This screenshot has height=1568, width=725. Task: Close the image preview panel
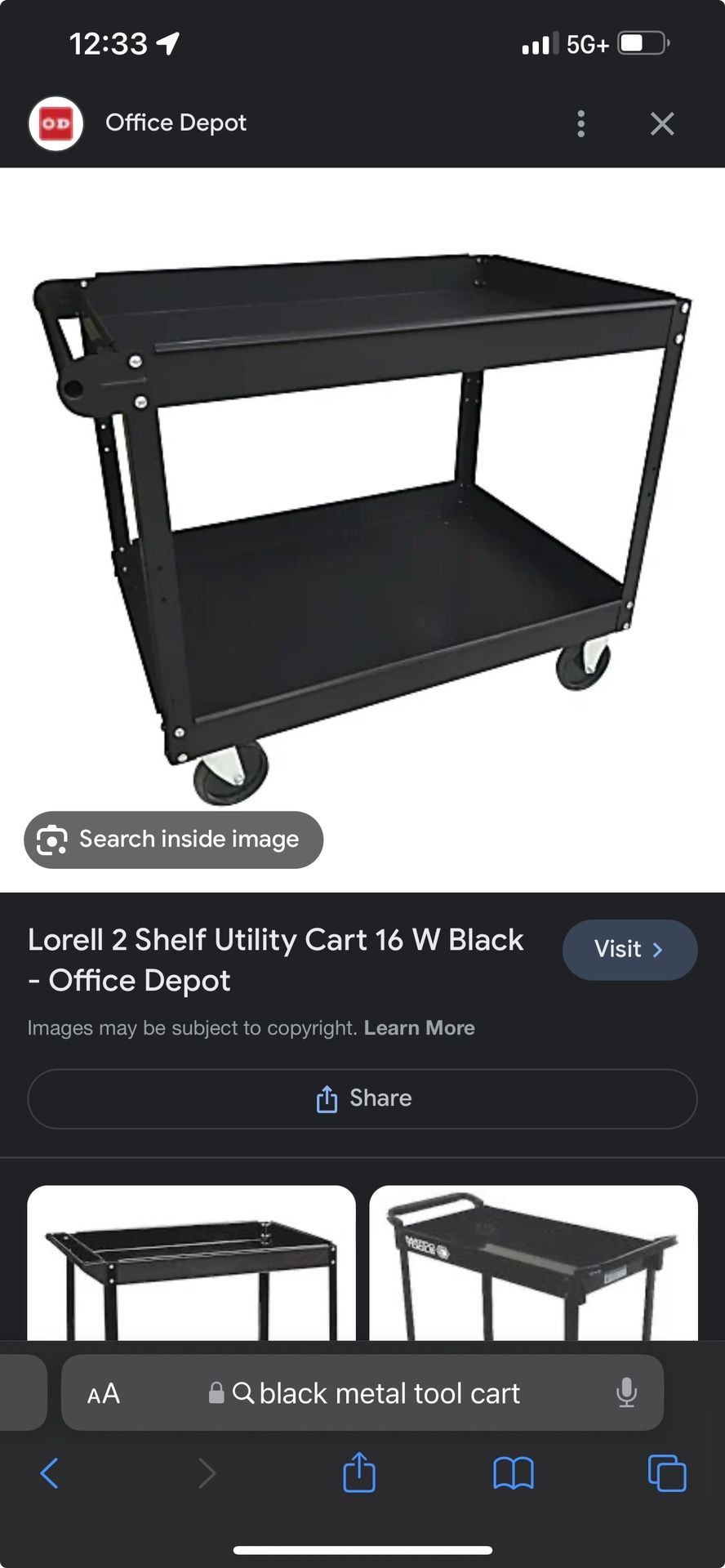662,123
